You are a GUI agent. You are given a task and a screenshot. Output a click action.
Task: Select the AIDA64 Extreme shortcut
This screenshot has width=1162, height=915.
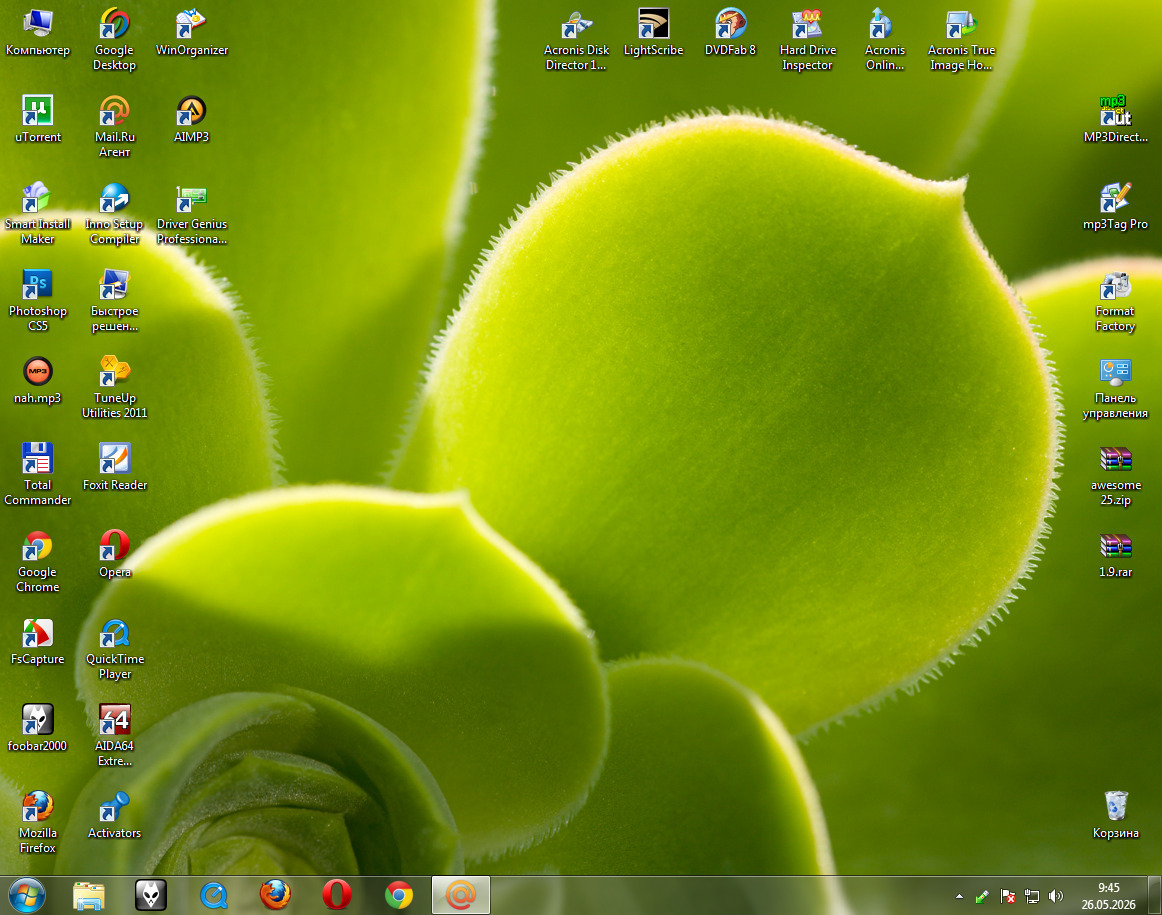[x=114, y=736]
